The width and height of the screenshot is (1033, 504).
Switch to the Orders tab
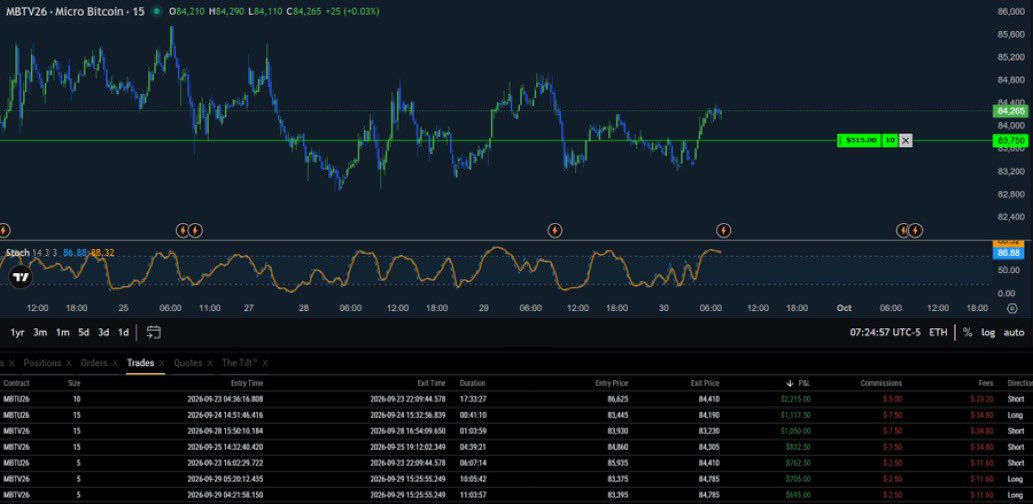94,363
